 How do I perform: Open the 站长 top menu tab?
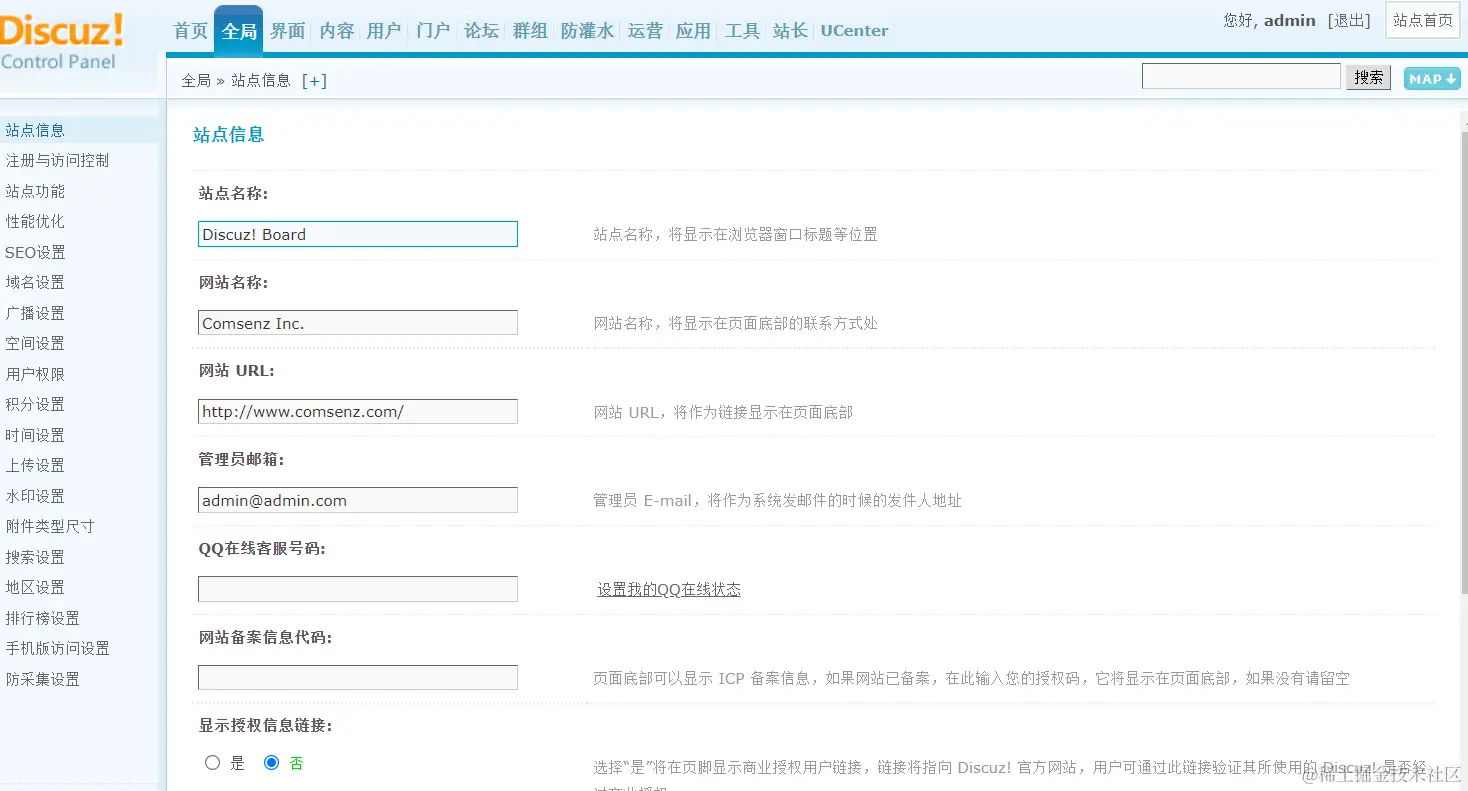click(x=790, y=31)
